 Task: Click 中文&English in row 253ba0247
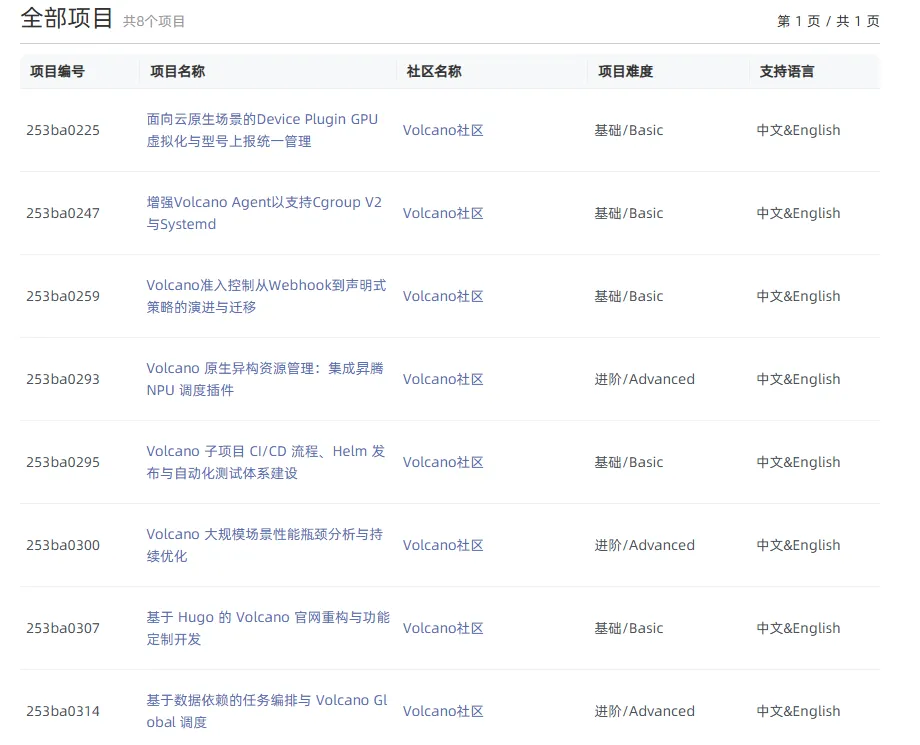(x=798, y=213)
